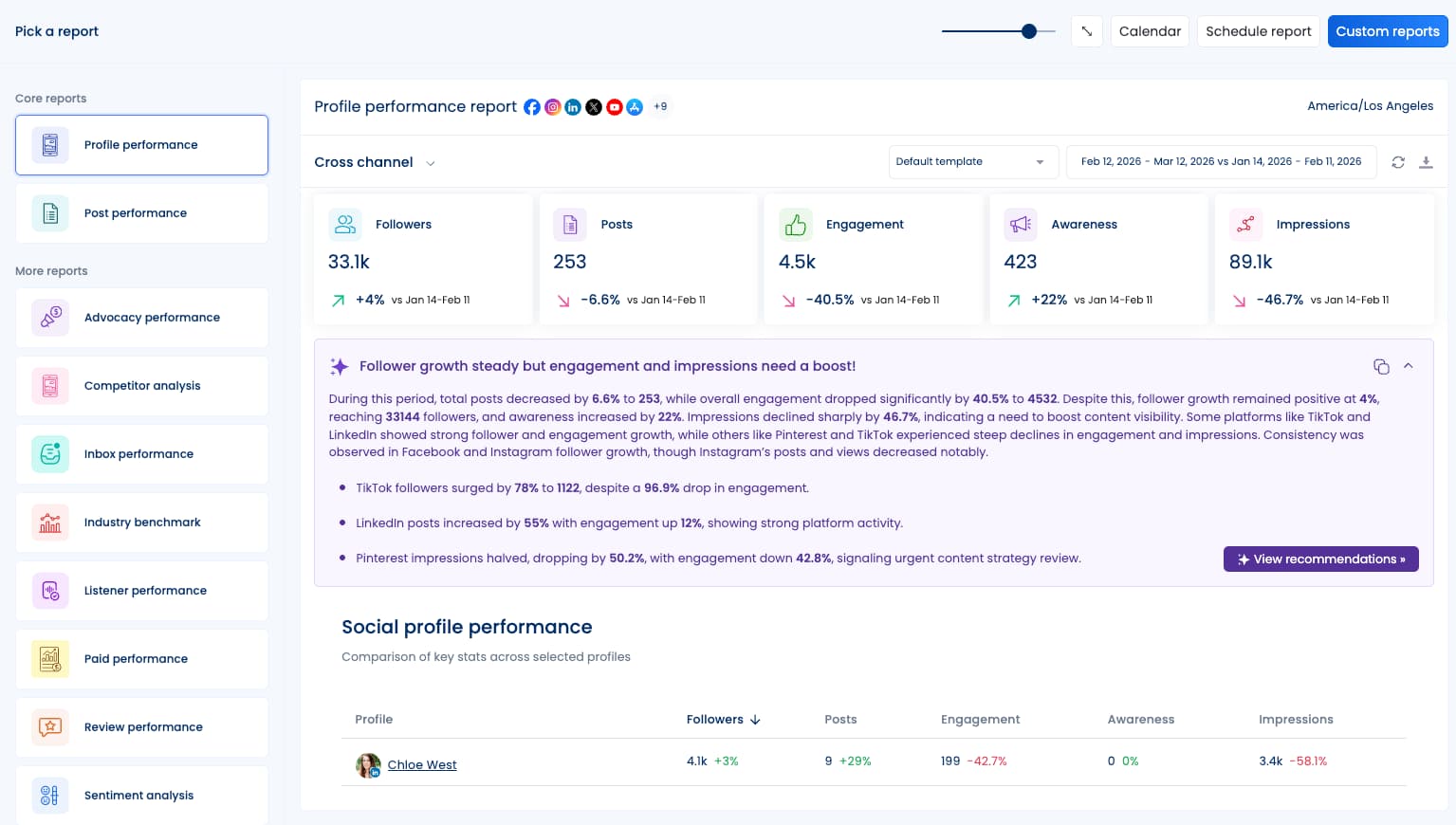Click the View recommendations button
The height and width of the screenshot is (825, 1456).
tap(1320, 559)
